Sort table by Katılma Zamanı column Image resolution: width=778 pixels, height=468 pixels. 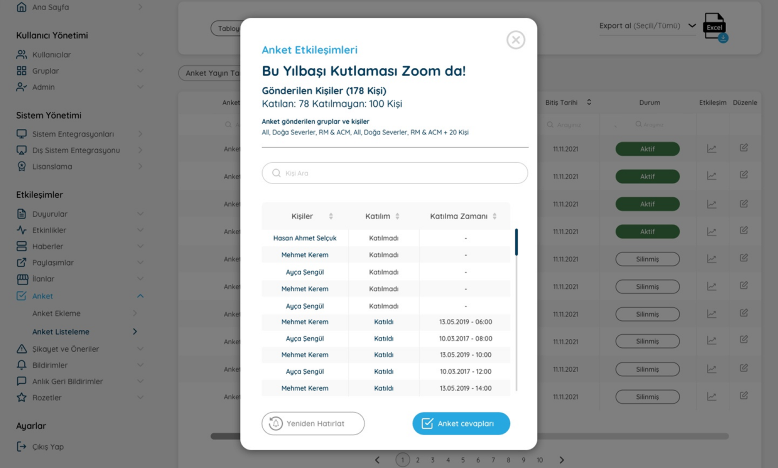pyautogui.click(x=495, y=216)
